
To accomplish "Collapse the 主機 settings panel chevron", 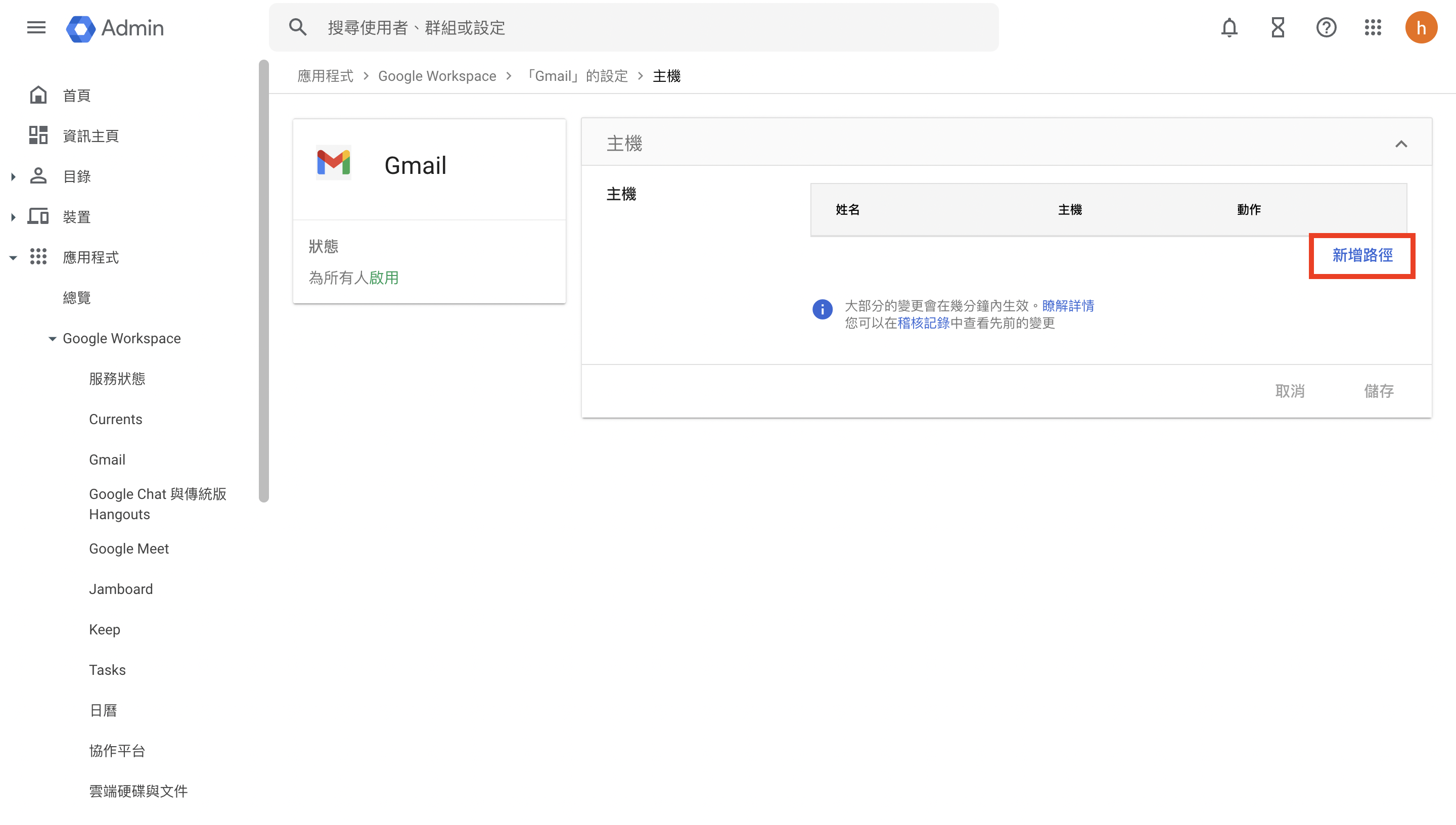I will pyautogui.click(x=1400, y=144).
